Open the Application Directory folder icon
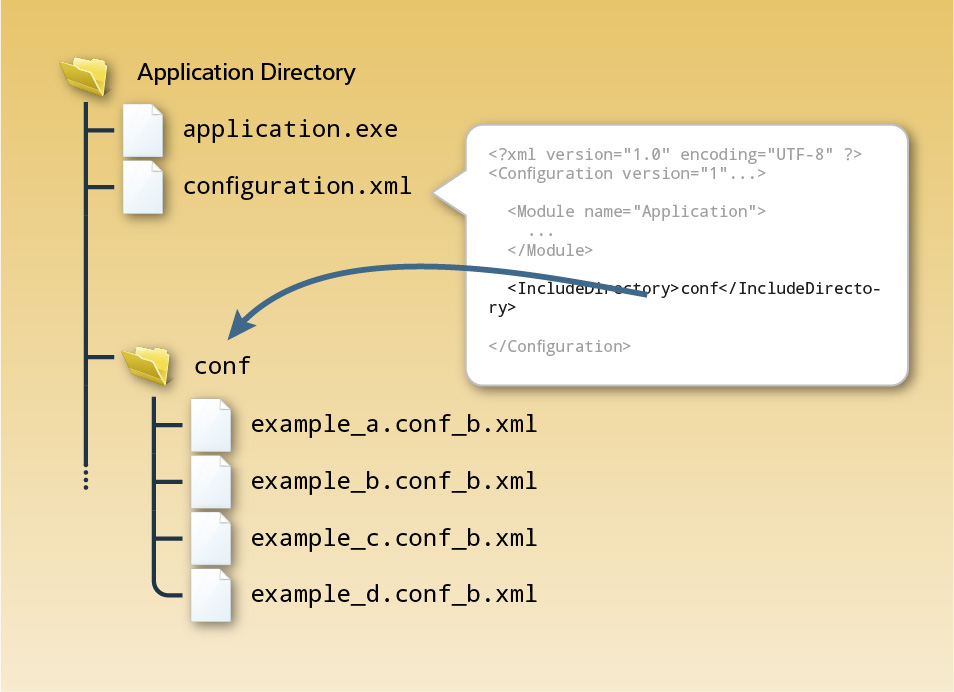The height and width of the screenshot is (692, 954). click(x=84, y=74)
